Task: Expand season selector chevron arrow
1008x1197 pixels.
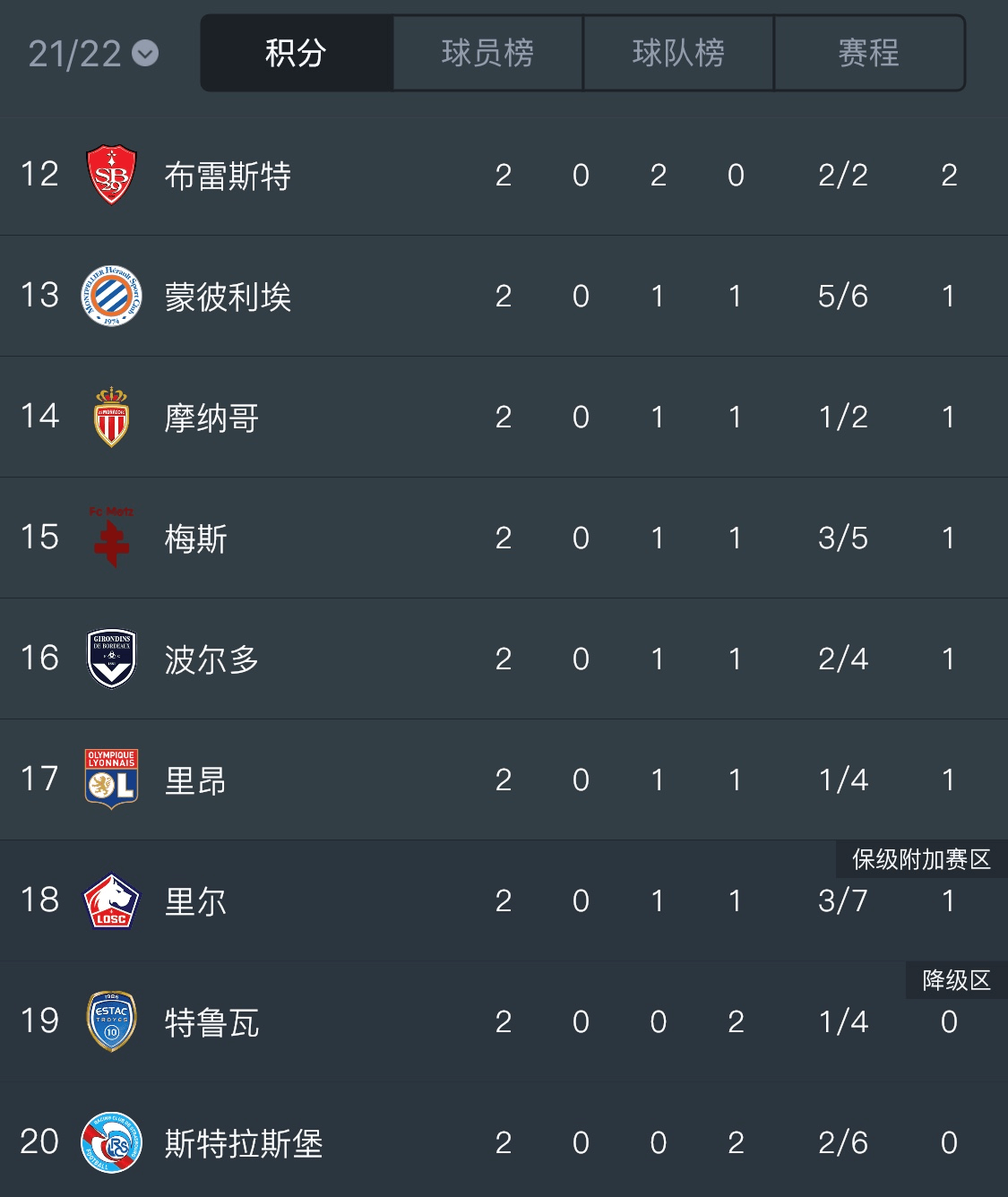Action: point(145,54)
